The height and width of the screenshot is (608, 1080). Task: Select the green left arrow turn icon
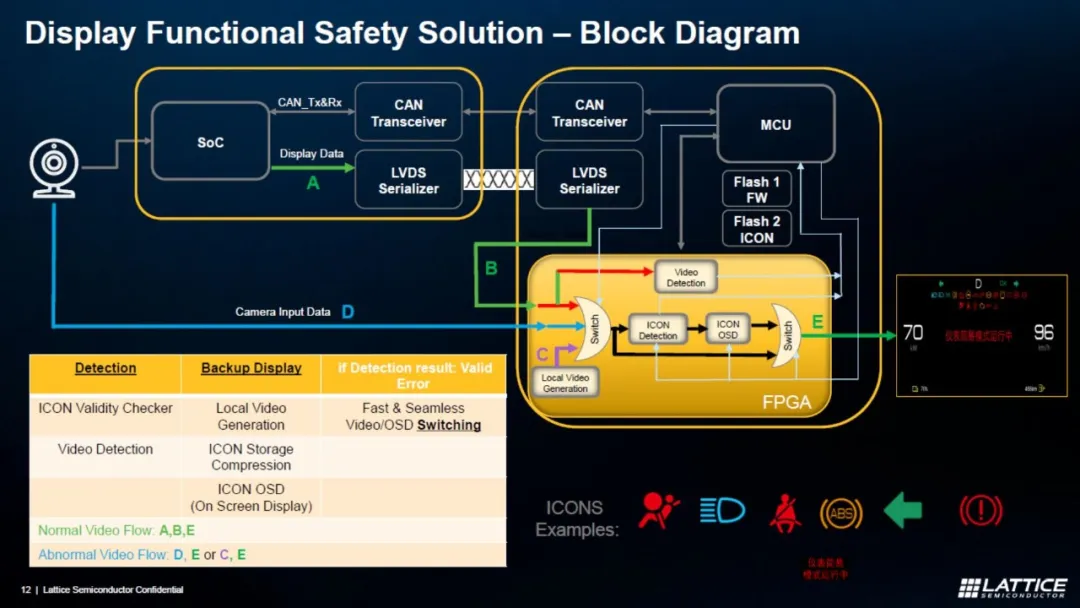pyautogui.click(x=903, y=510)
